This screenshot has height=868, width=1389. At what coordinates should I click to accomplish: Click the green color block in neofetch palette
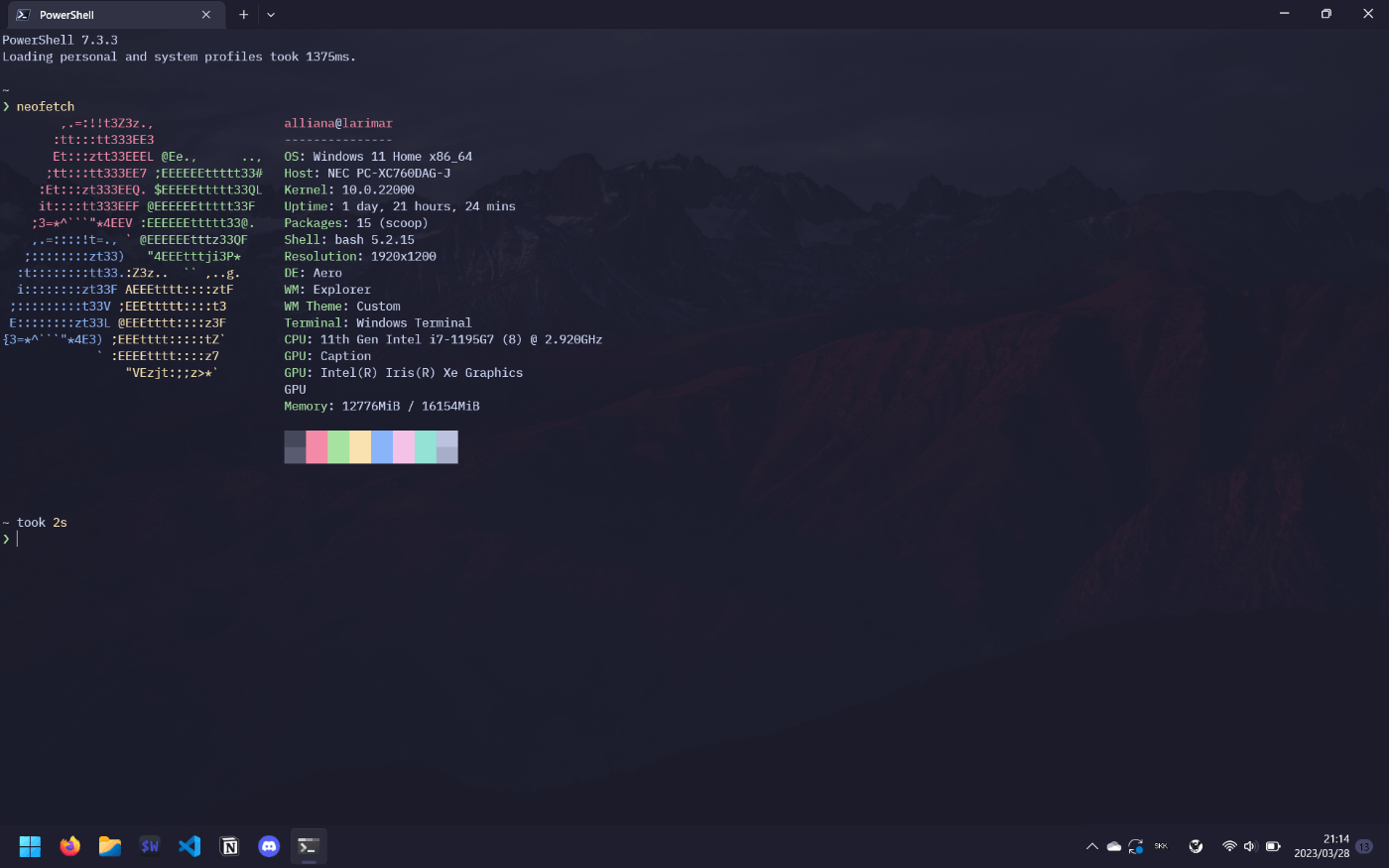(338, 447)
